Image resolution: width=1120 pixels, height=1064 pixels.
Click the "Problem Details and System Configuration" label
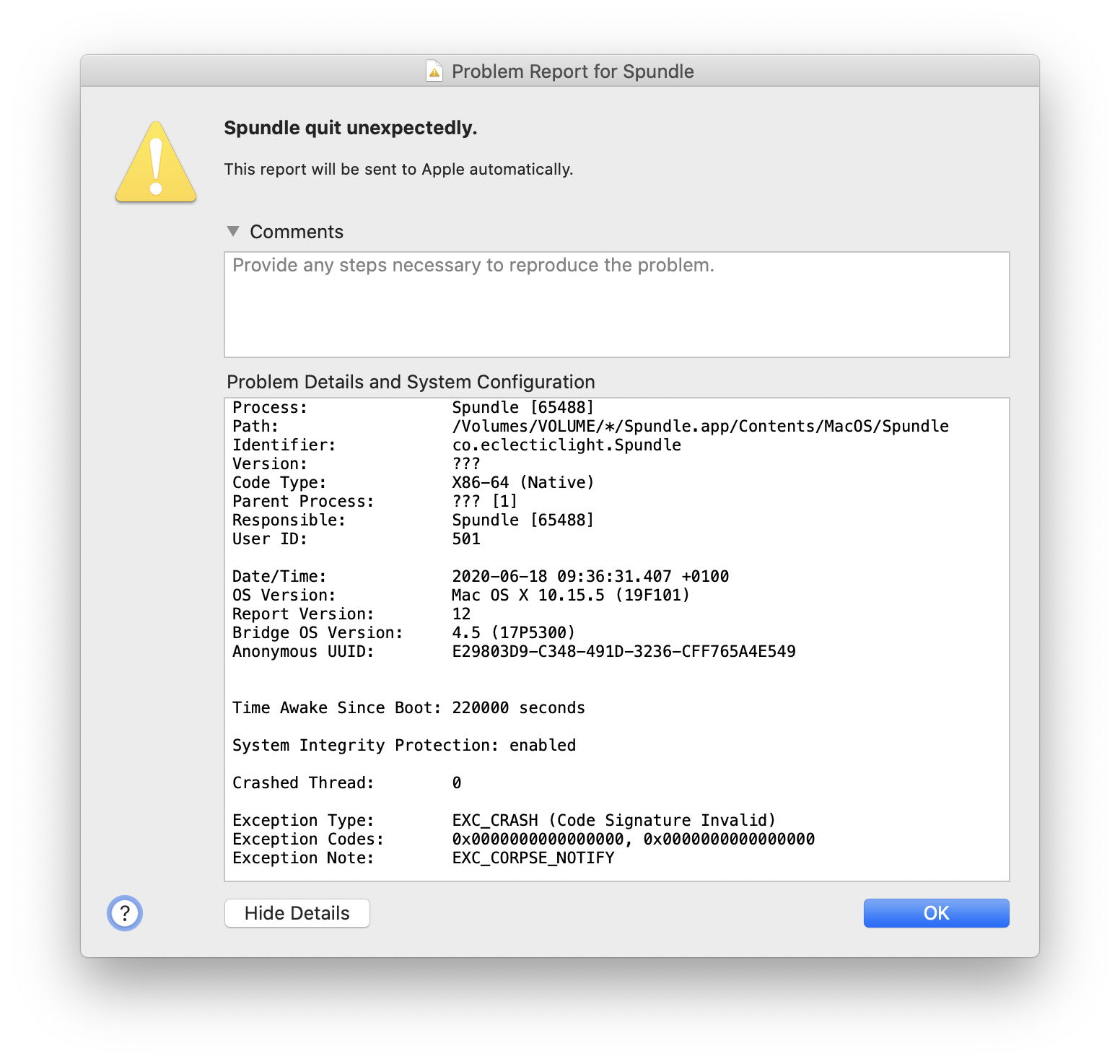tap(411, 382)
